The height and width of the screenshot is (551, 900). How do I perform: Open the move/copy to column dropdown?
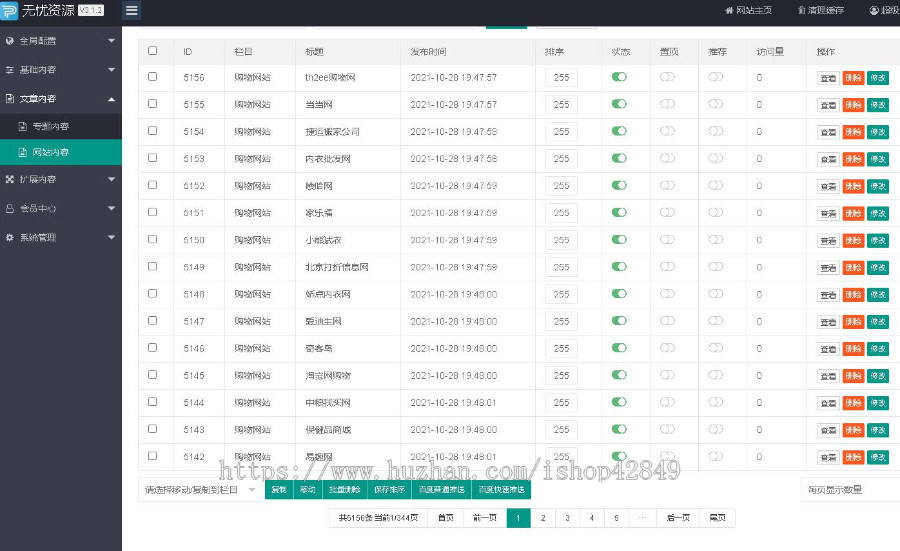click(x=199, y=490)
